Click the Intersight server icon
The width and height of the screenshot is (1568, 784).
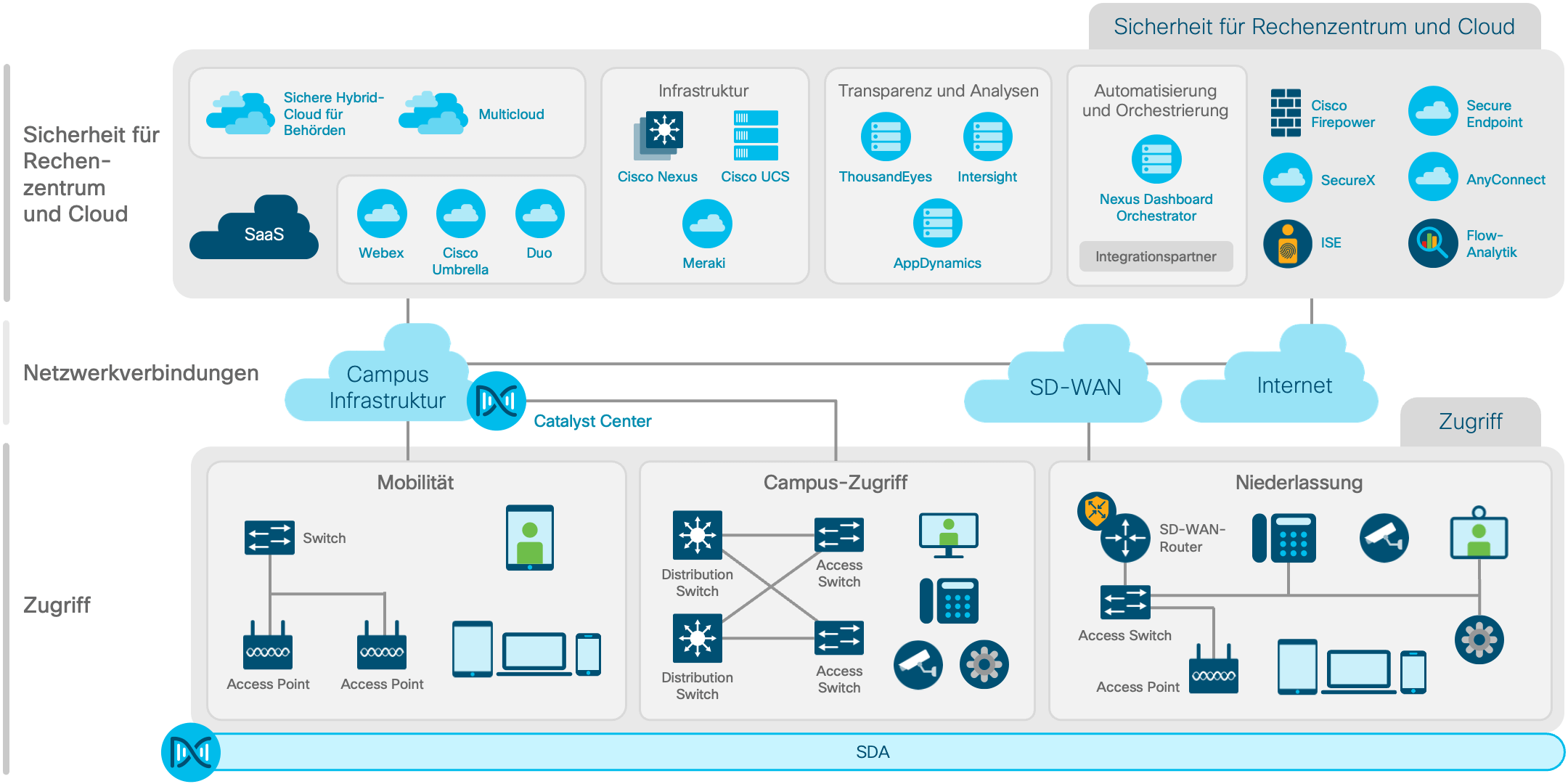987,136
